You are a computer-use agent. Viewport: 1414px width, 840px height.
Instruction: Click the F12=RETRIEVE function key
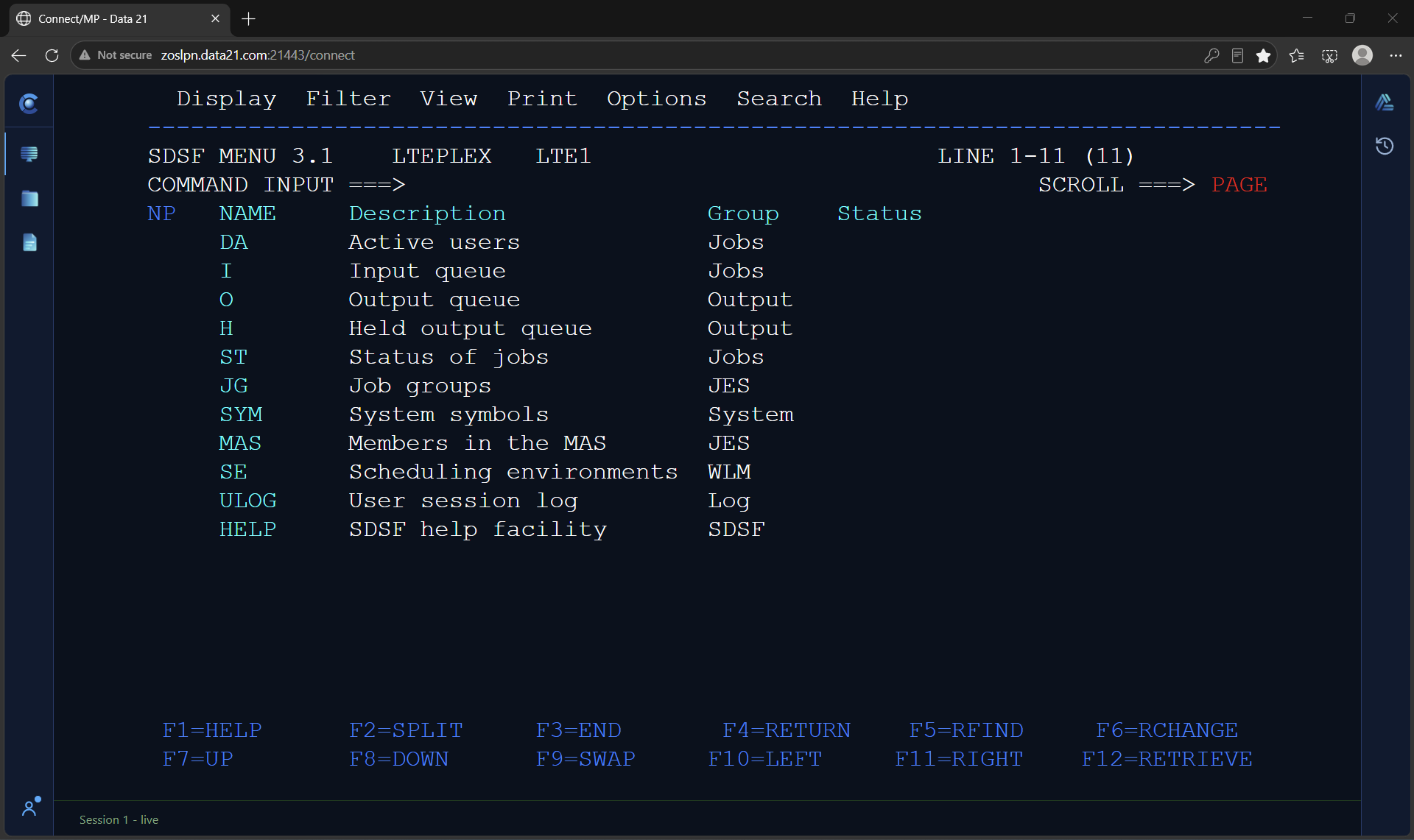click(x=1167, y=759)
